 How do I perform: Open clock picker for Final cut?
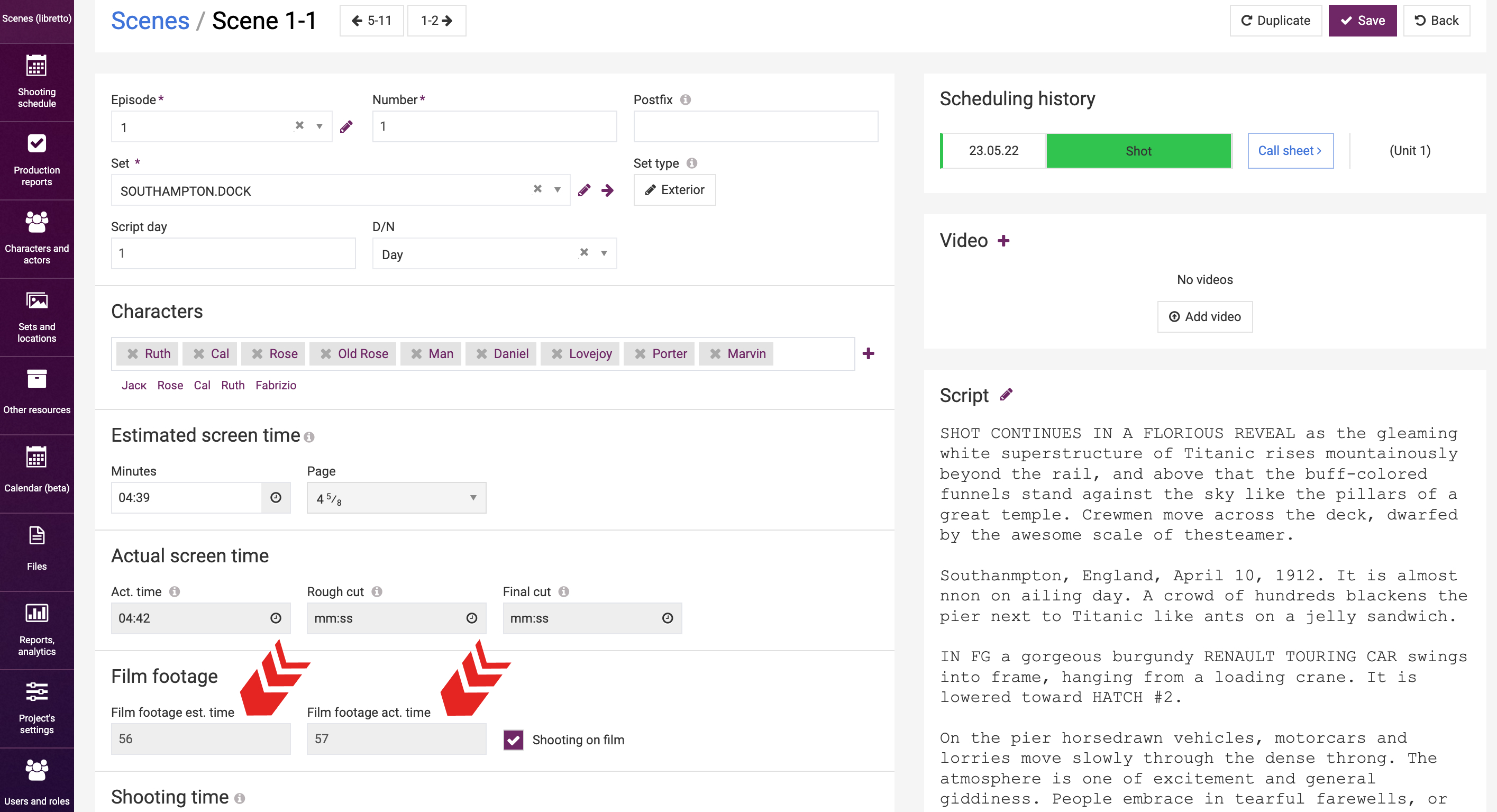click(x=668, y=618)
